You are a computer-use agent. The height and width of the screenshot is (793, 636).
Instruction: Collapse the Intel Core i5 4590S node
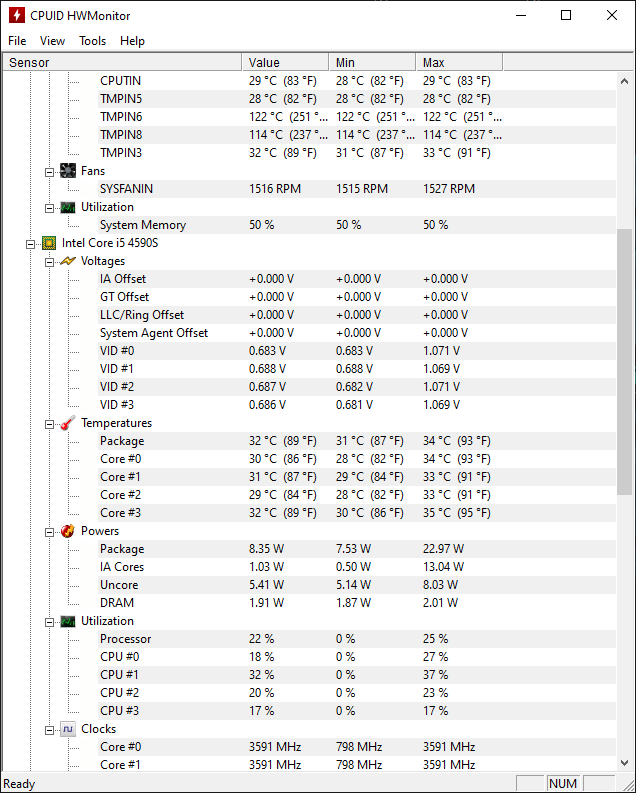31,243
